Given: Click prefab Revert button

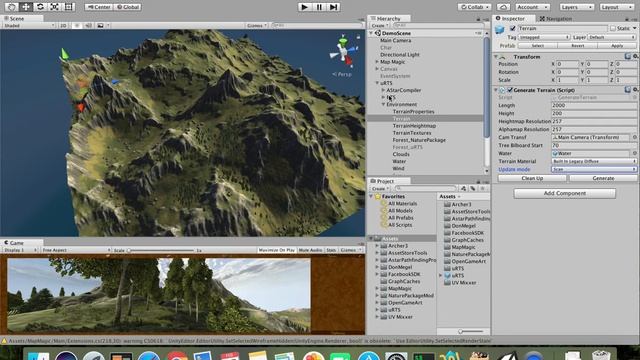Looking at the screenshot, I should pyautogui.click(x=578, y=46).
